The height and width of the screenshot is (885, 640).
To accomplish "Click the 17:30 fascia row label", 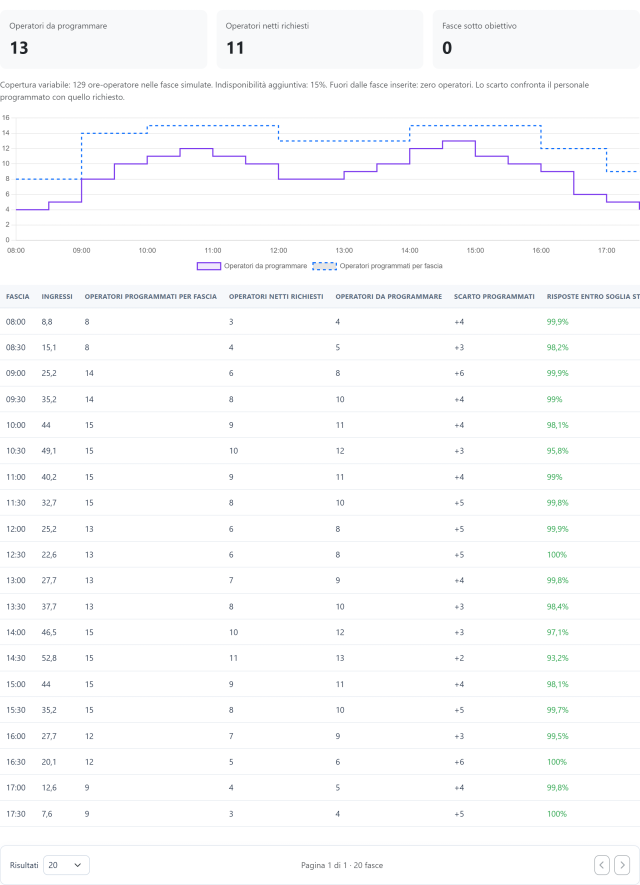I will click(x=16, y=814).
